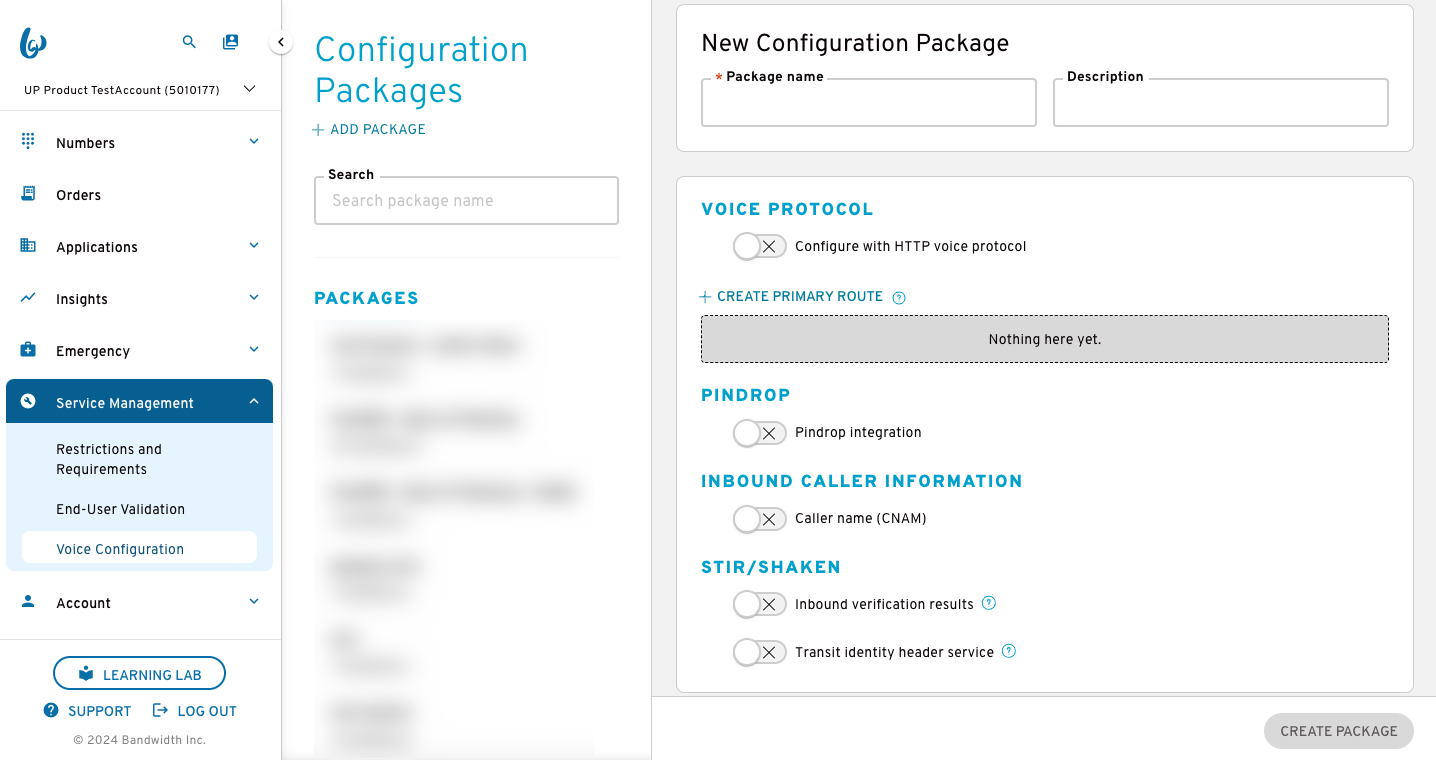The width and height of the screenshot is (1436, 760).
Task: Collapse the Service Management section
Action: [x=254, y=402]
